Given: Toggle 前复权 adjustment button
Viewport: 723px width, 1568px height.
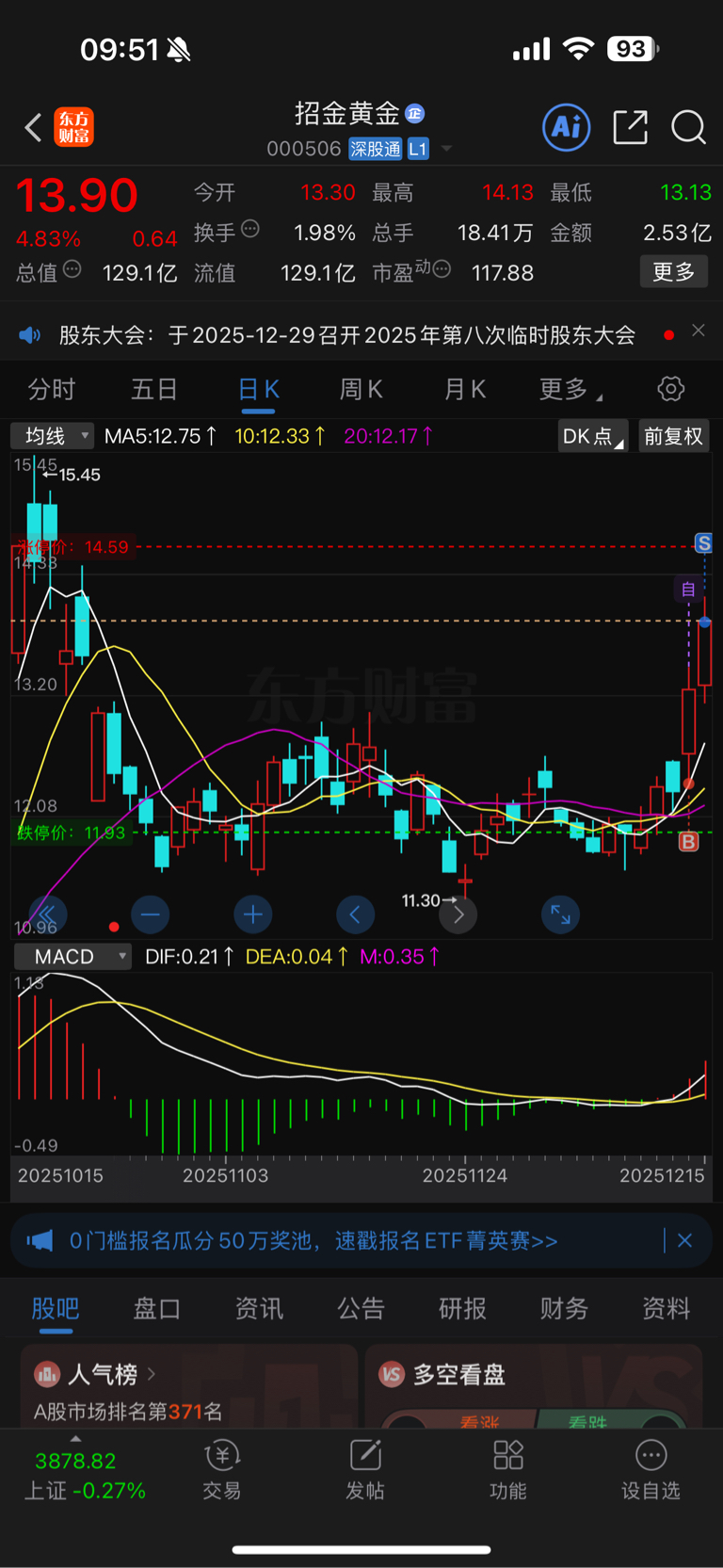Looking at the screenshot, I should (x=673, y=436).
